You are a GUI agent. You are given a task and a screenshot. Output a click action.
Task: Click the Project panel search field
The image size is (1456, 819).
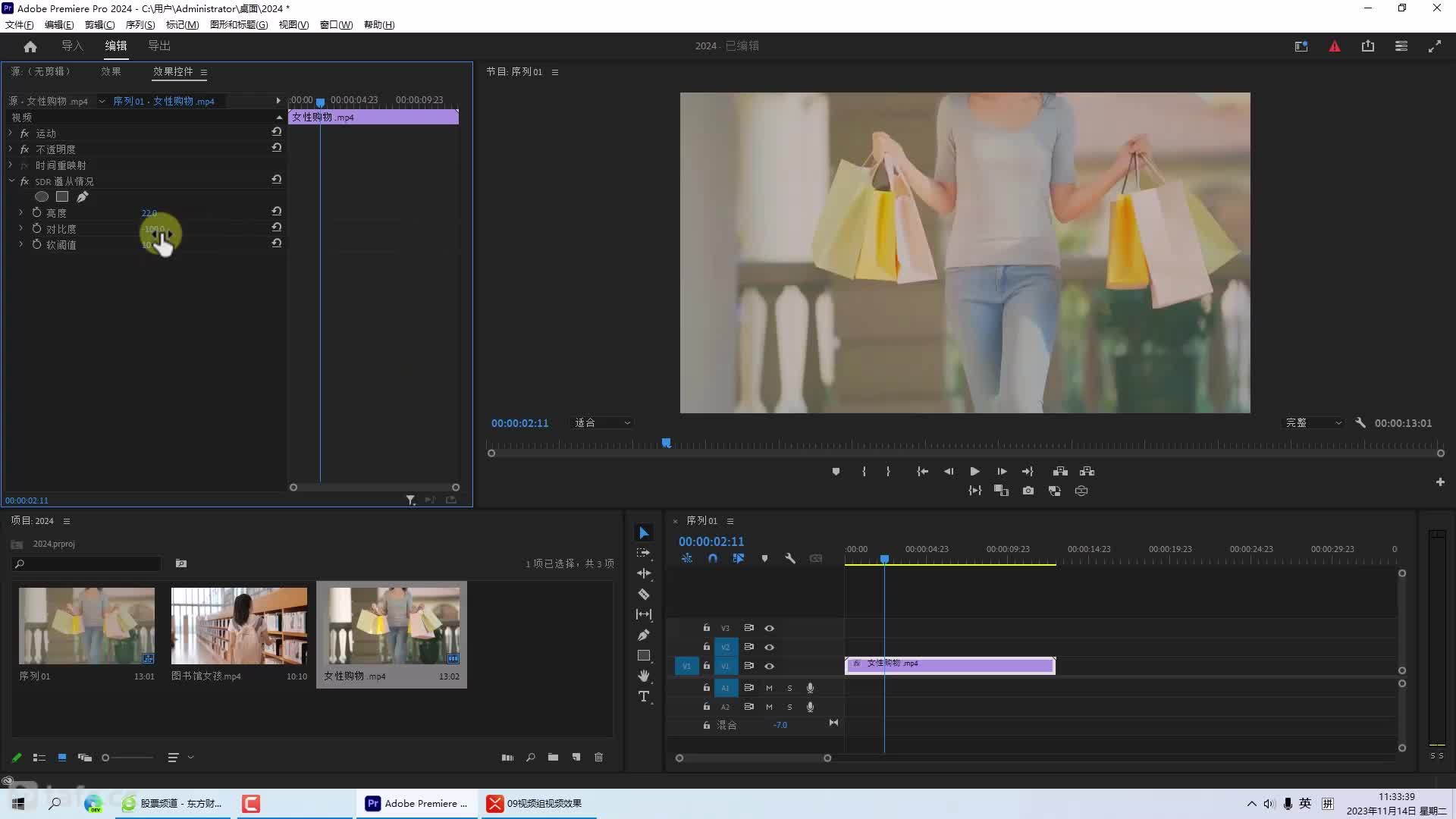(x=86, y=564)
